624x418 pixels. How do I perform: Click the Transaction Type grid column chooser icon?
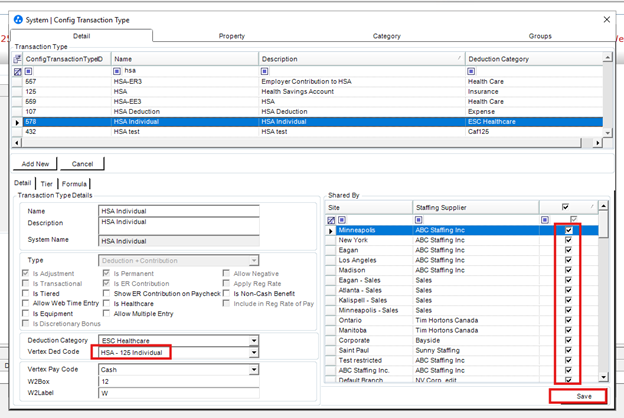17,59
